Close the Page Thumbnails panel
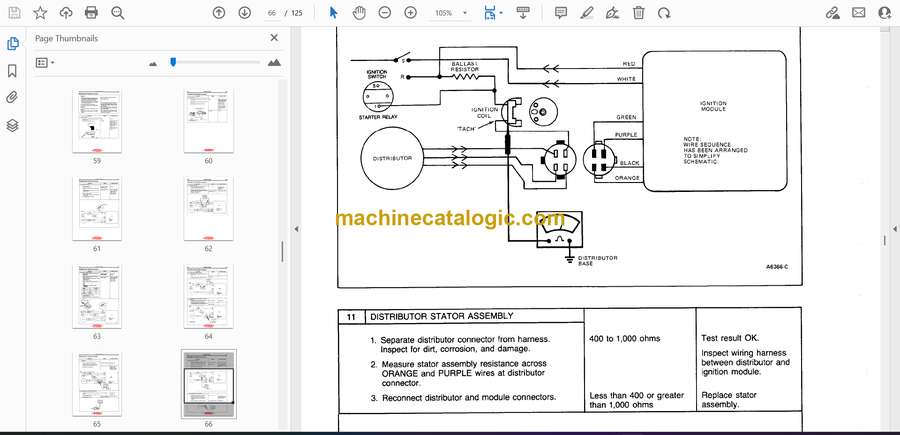This screenshot has width=900, height=435. point(275,38)
